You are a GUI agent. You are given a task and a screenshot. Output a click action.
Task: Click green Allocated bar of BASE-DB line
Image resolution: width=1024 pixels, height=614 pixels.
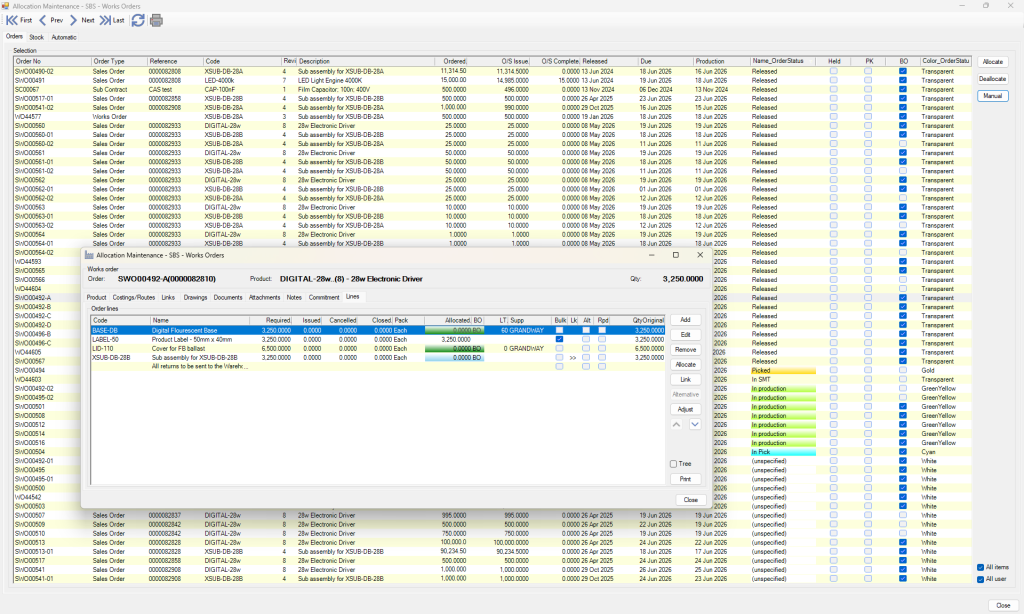[x=454, y=331]
